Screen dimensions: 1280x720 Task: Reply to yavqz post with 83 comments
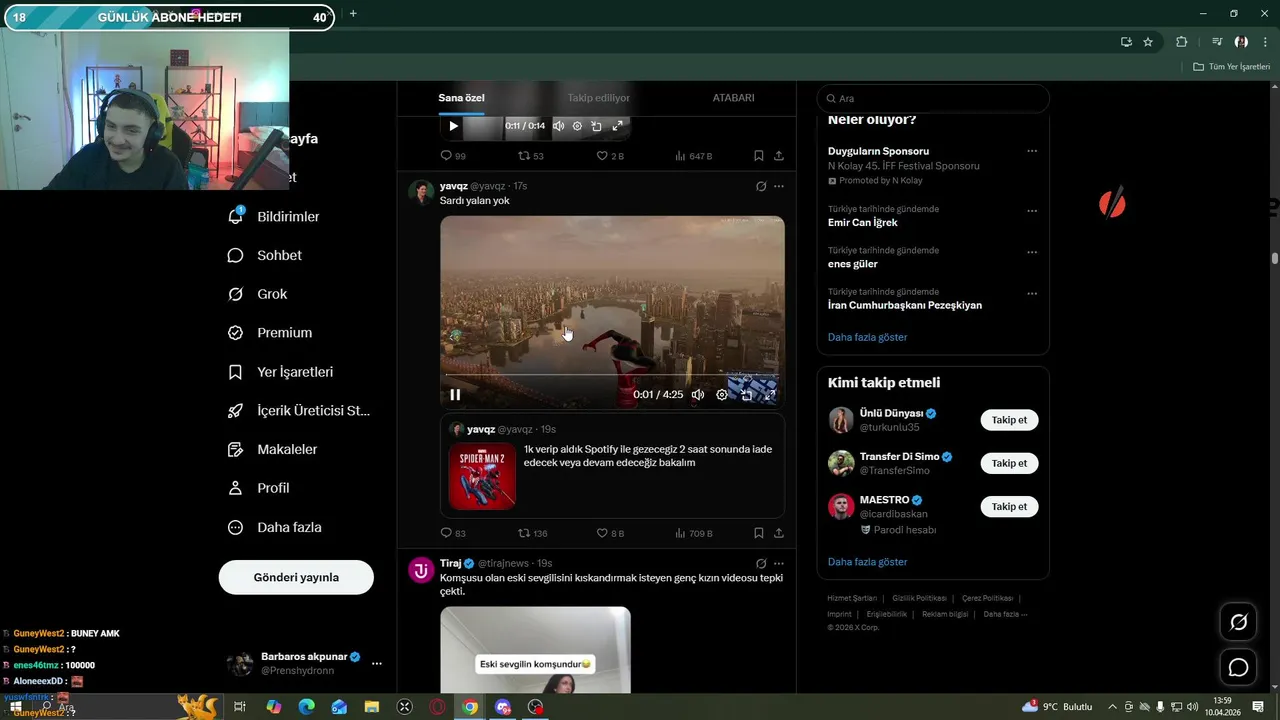(x=453, y=533)
